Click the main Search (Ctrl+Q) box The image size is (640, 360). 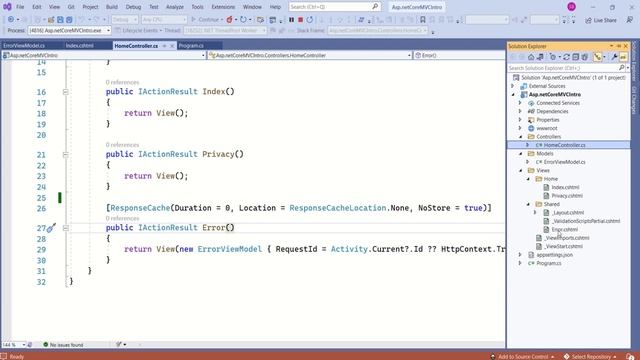click(334, 7)
